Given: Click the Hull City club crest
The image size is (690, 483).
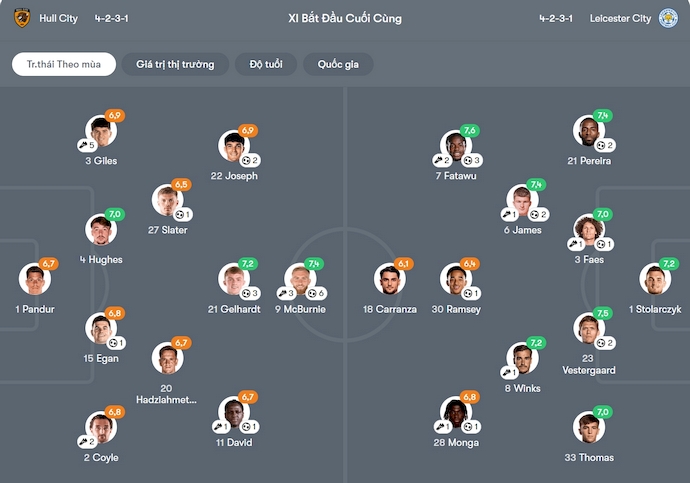Looking at the screenshot, I should point(22,18).
